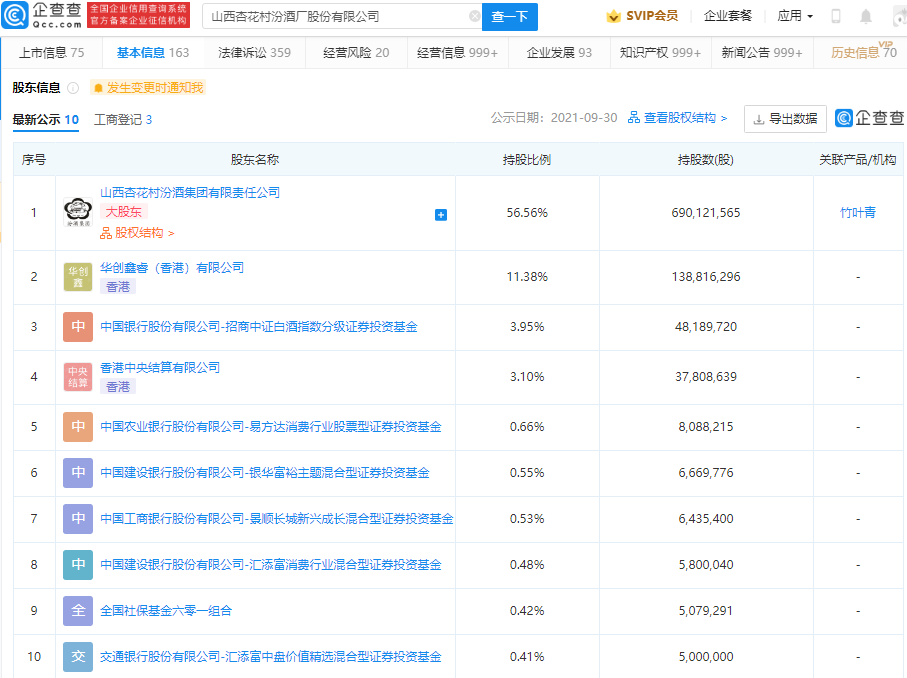907x678 pixels.
Task: Select the 最新公示 10 sub-tab
Action: (x=46, y=120)
